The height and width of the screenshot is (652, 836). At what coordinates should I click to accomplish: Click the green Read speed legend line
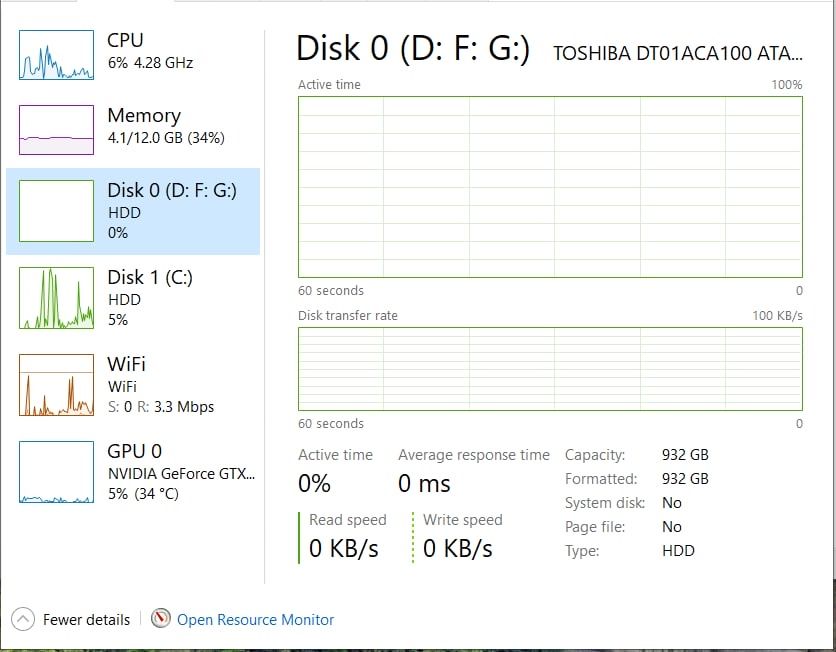click(x=299, y=537)
